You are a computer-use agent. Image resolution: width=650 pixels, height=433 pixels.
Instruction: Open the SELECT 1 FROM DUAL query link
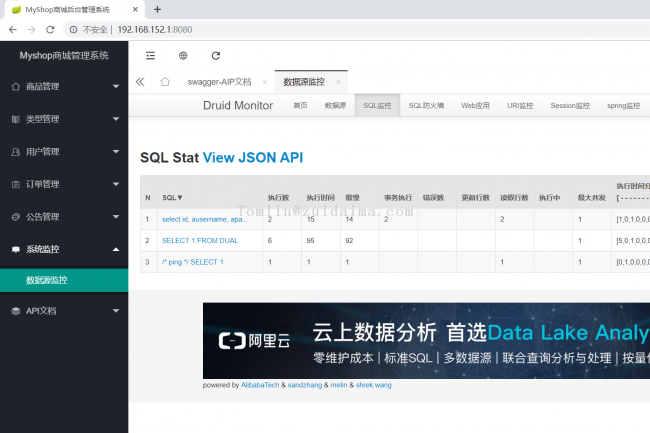pyautogui.click(x=195, y=241)
